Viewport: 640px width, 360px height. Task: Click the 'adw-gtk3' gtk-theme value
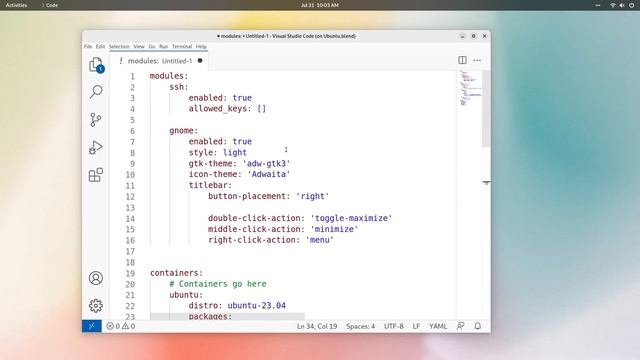pyautogui.click(x=267, y=164)
